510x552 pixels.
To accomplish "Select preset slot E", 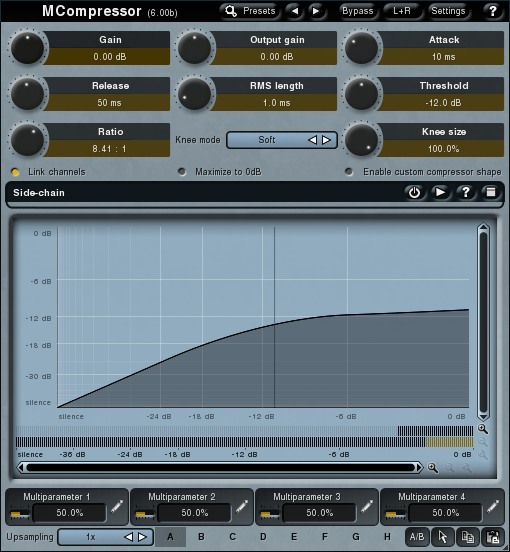I will pyautogui.click(x=294, y=537).
